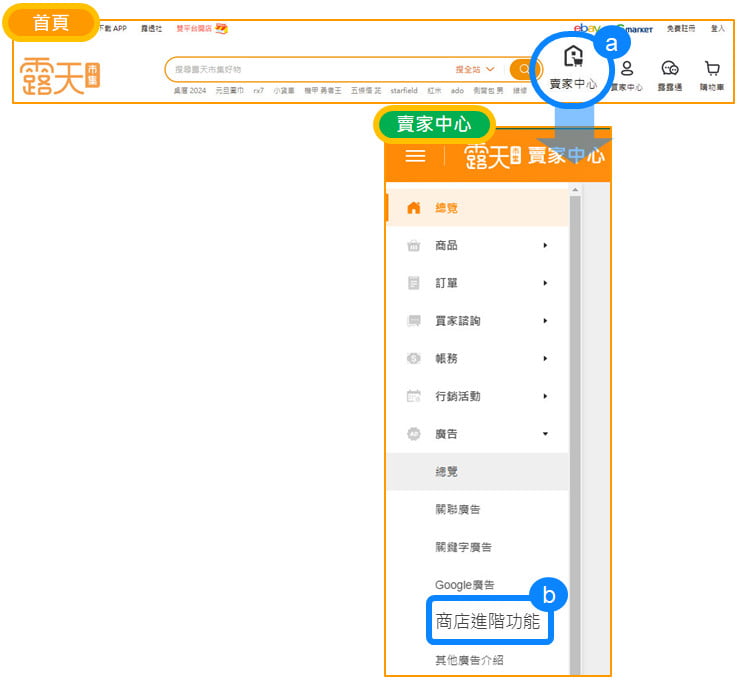Click the orange search magnifier button
This screenshot has width=738, height=681.
522,70
